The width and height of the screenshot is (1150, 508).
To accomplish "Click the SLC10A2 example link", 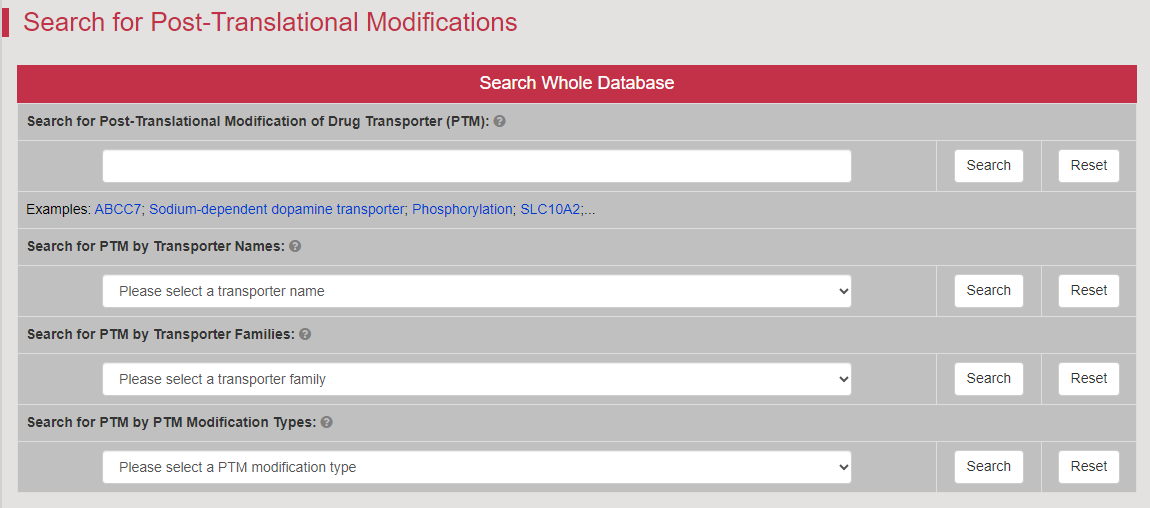I will point(550,210).
